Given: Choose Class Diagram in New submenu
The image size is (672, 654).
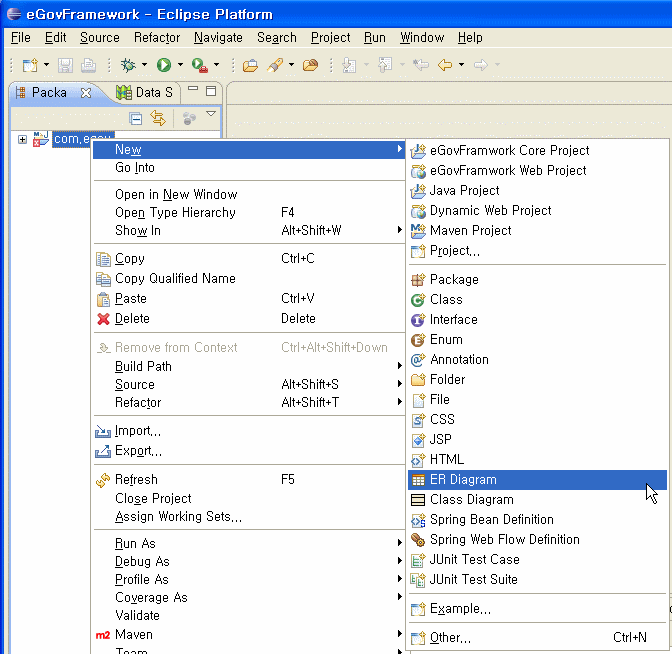Looking at the screenshot, I should coord(471,500).
